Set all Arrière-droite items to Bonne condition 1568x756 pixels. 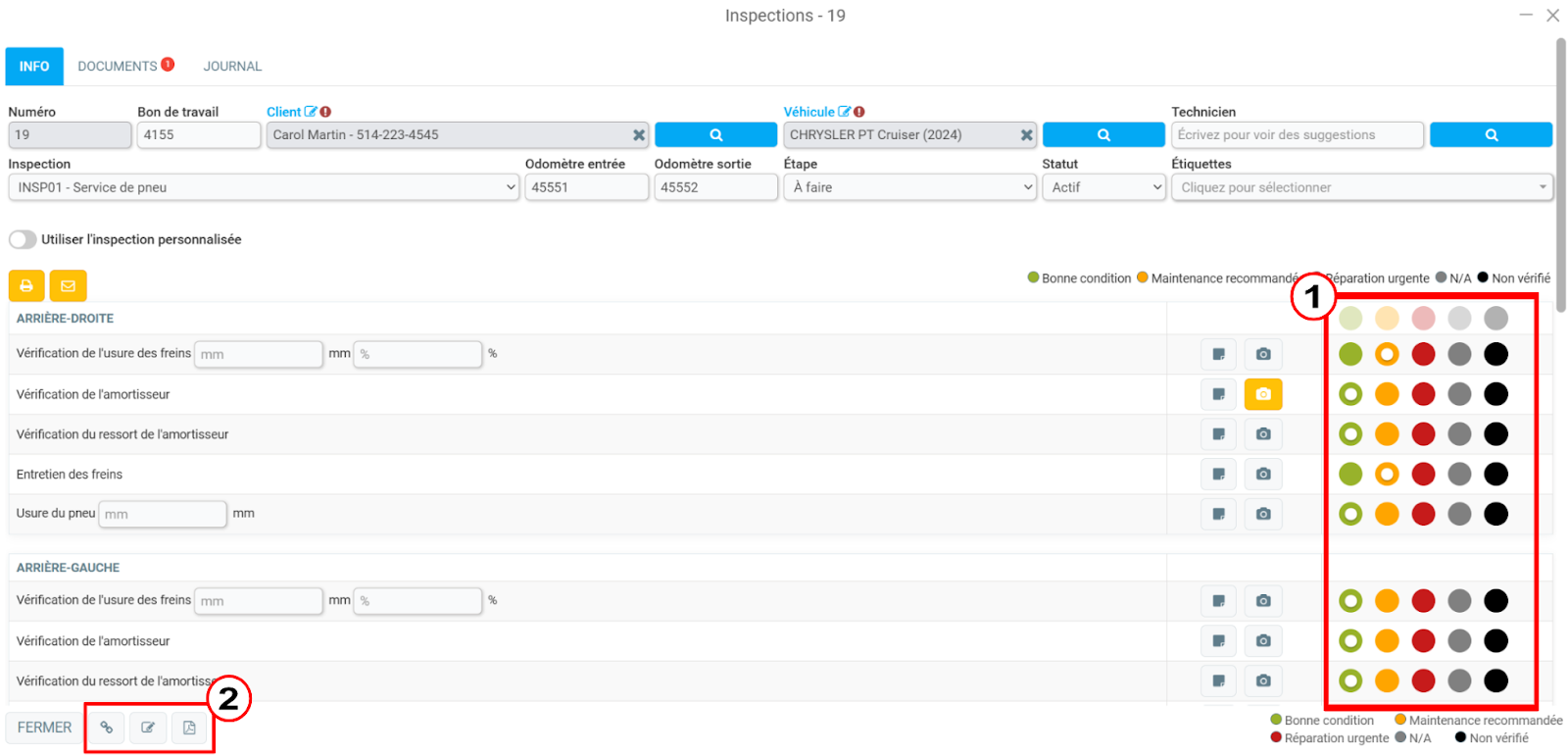(x=1350, y=318)
